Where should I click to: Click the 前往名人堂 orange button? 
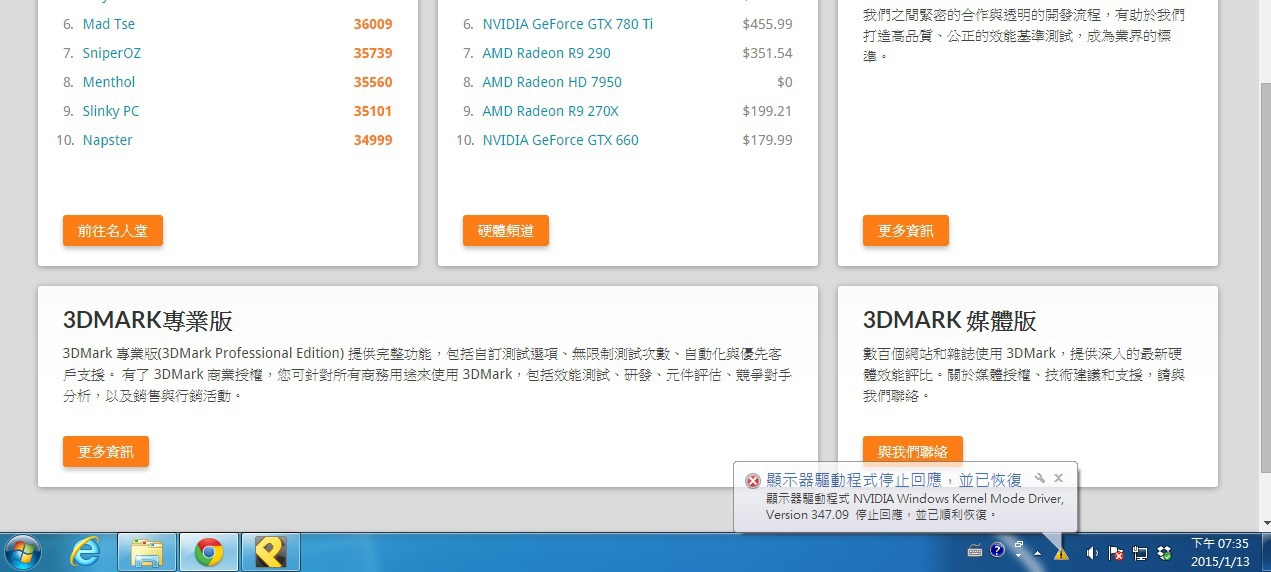(113, 230)
